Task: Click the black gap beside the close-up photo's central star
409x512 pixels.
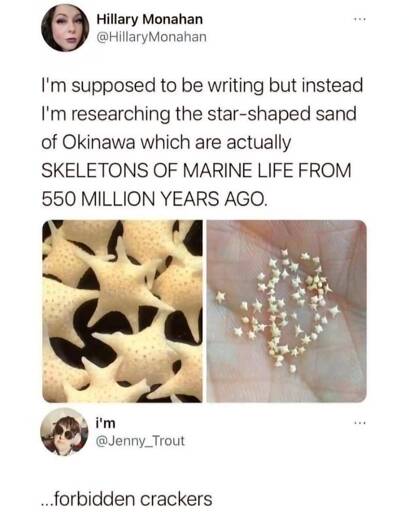Action: pyautogui.click(x=88, y=279)
